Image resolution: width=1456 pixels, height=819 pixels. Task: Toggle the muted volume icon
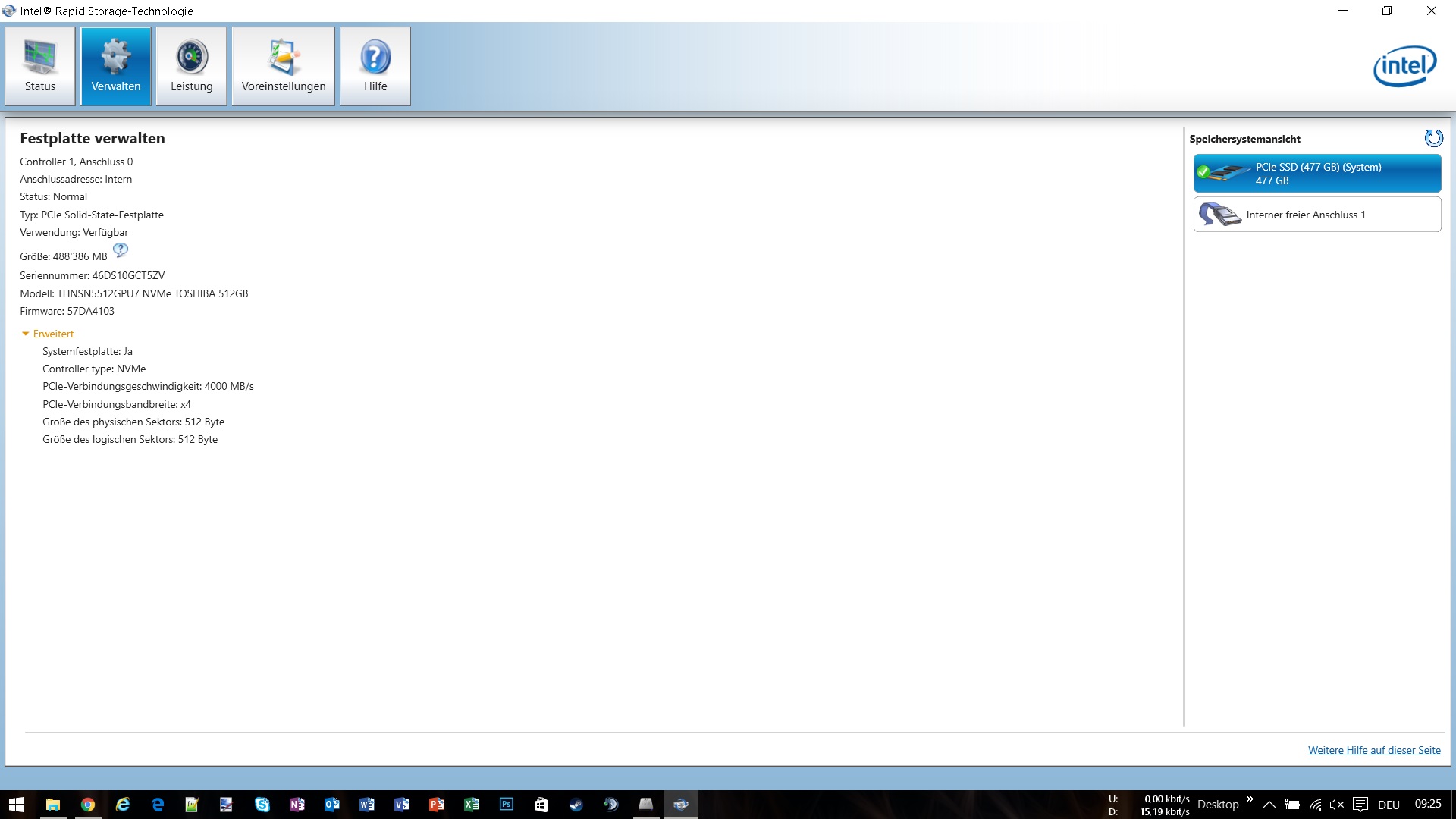pyautogui.click(x=1337, y=805)
